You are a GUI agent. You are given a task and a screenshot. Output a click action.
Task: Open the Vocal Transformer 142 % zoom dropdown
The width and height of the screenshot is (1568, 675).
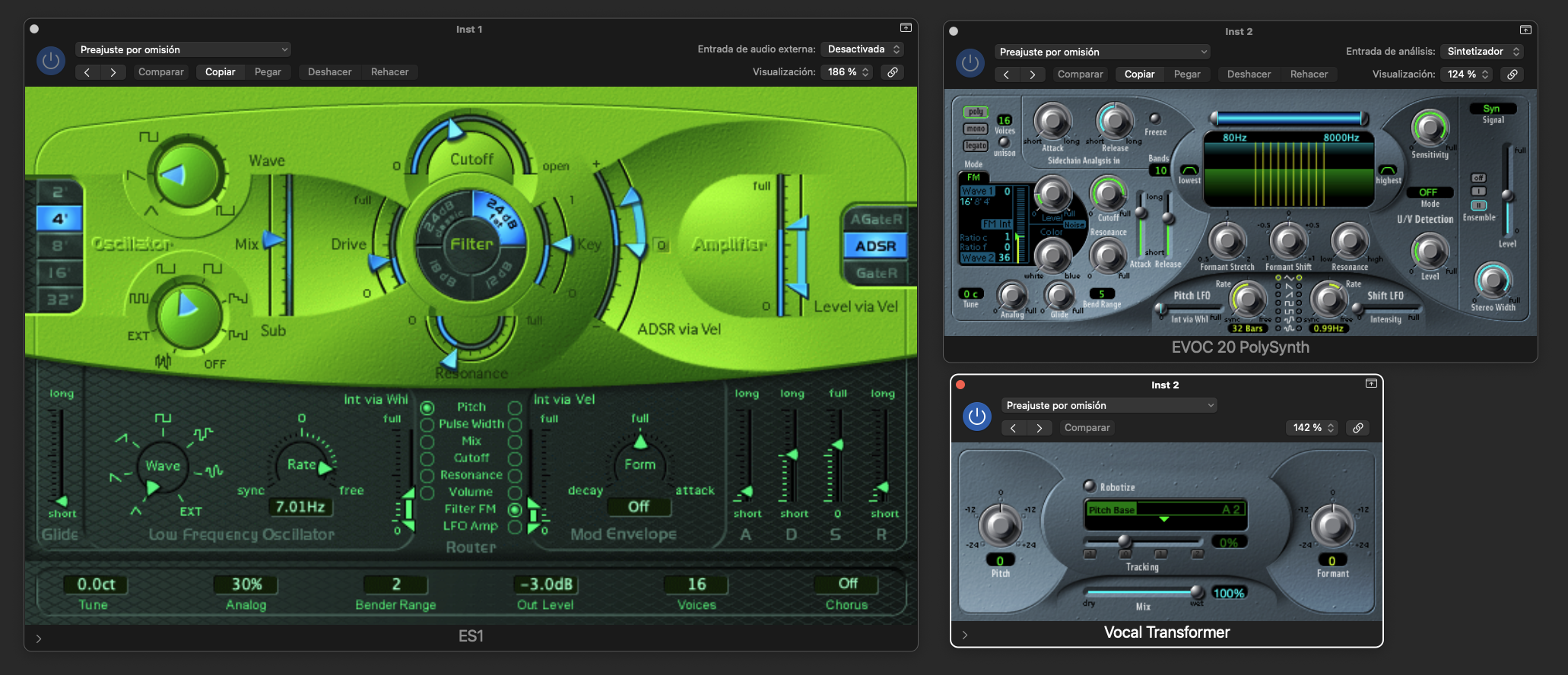(1313, 428)
